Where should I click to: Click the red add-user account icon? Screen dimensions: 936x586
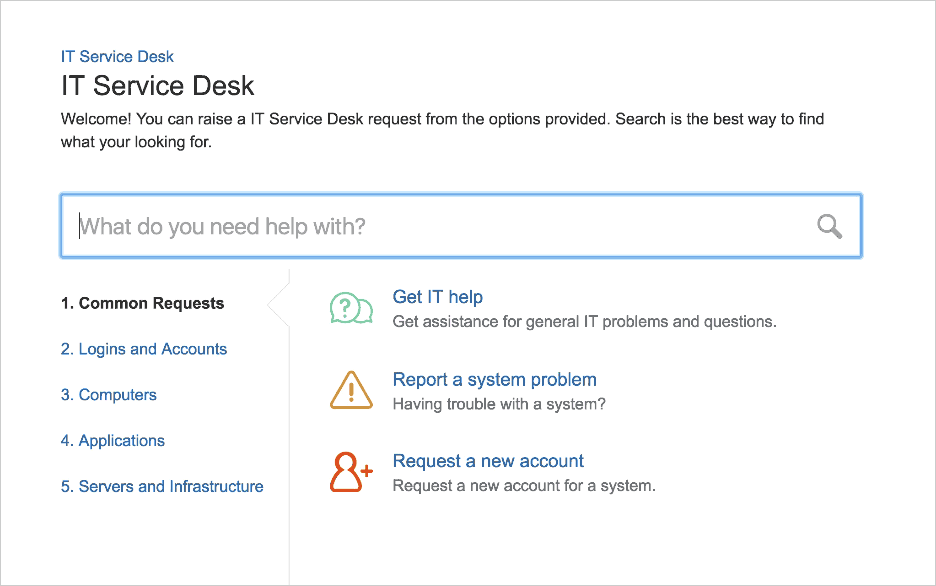[x=352, y=472]
